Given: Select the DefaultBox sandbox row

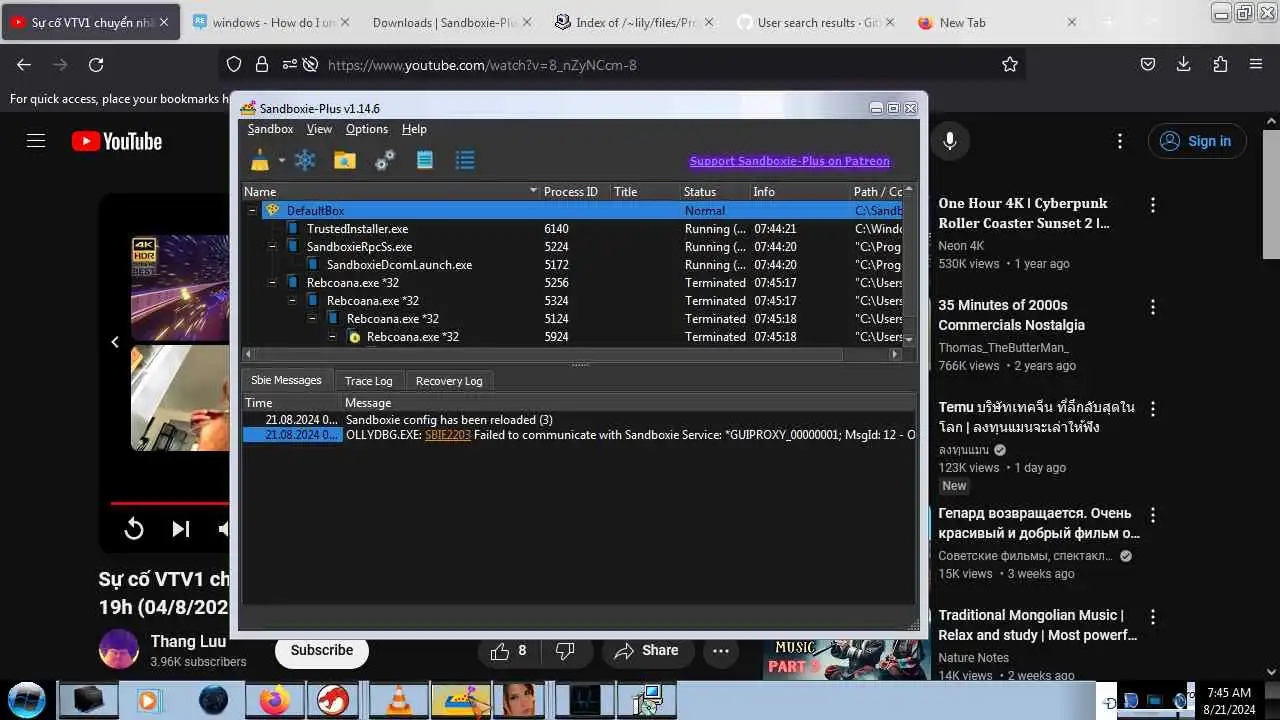Looking at the screenshot, I should tap(573, 211).
